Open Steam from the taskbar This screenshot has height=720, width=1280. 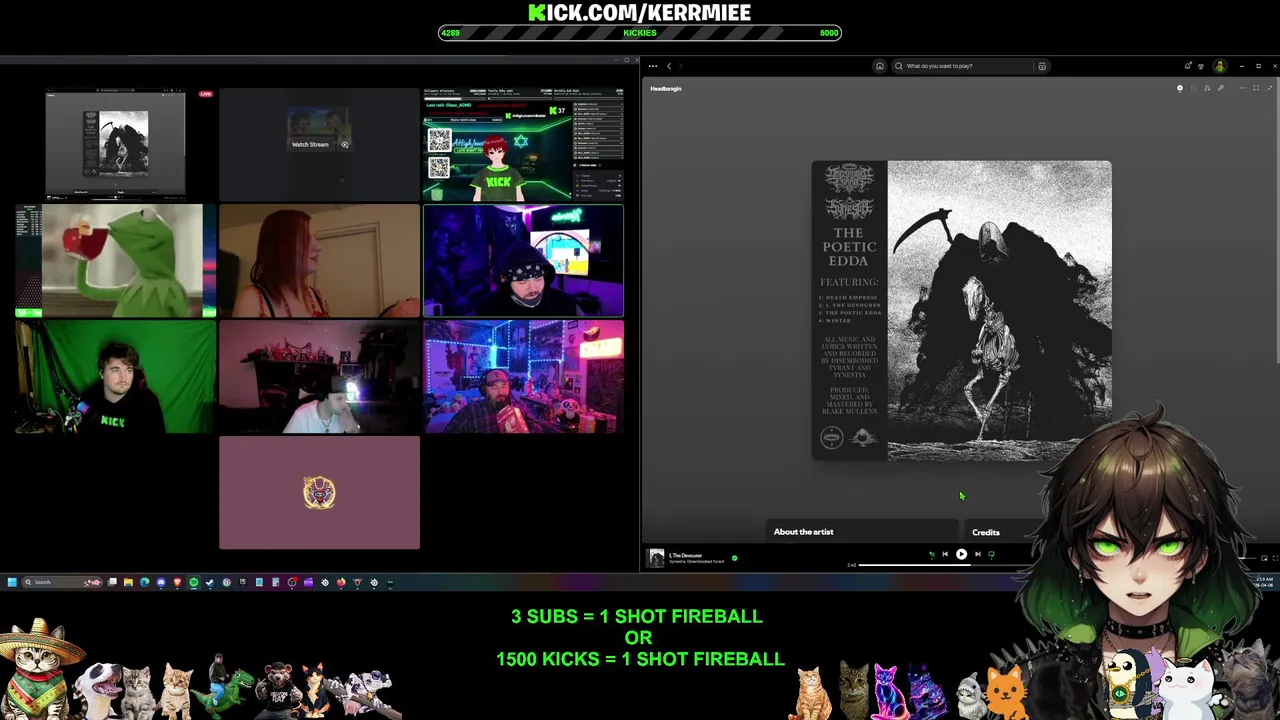click(210, 582)
